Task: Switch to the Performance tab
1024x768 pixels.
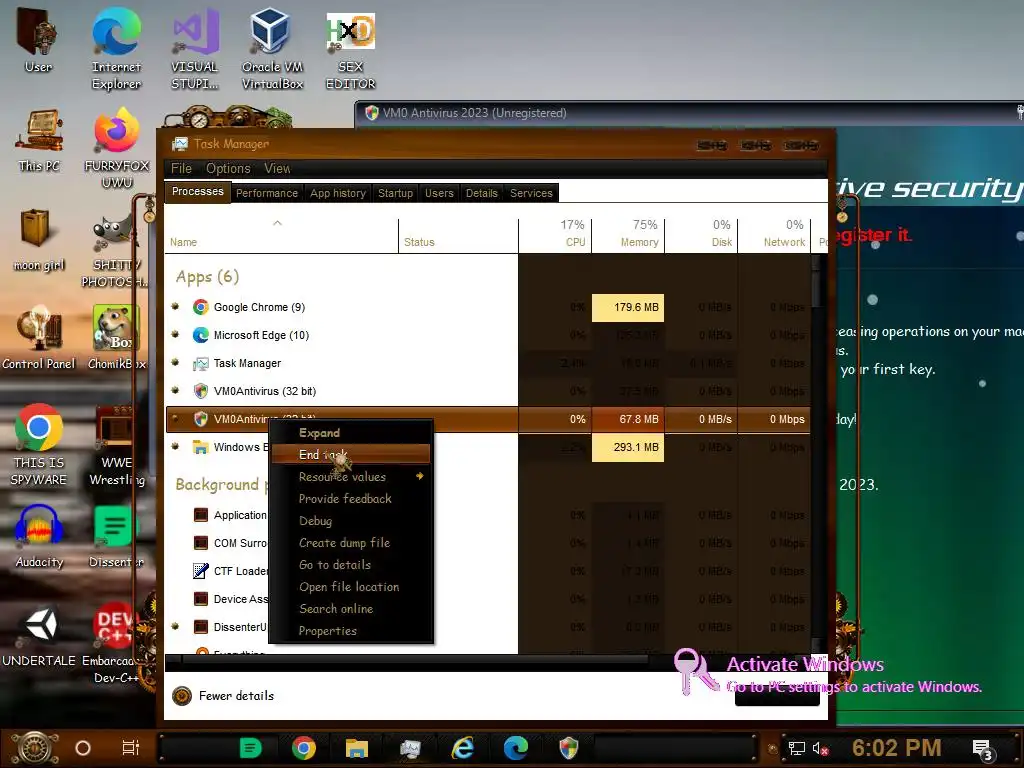Action: click(266, 193)
